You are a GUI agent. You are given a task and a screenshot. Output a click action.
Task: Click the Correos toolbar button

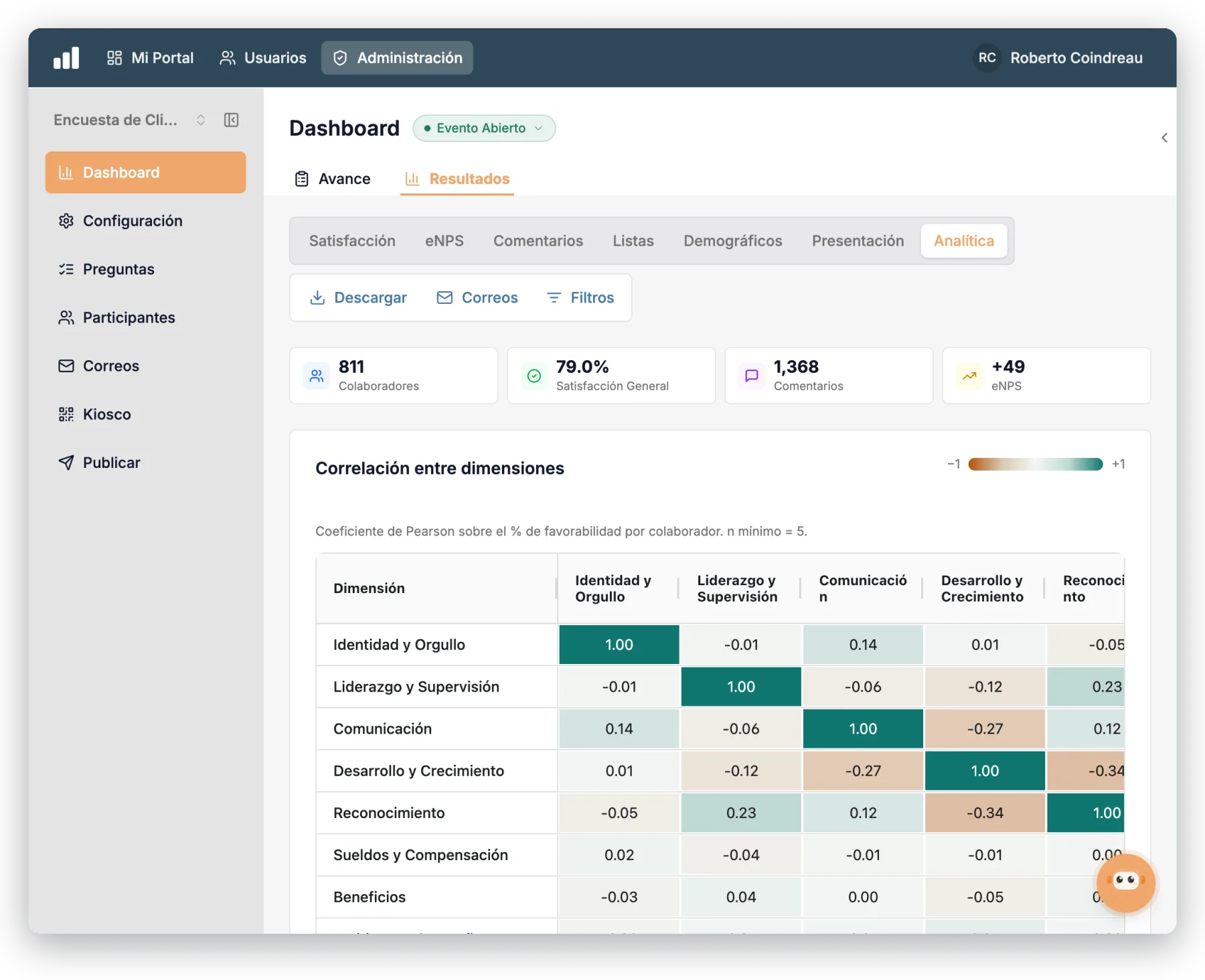click(x=477, y=298)
